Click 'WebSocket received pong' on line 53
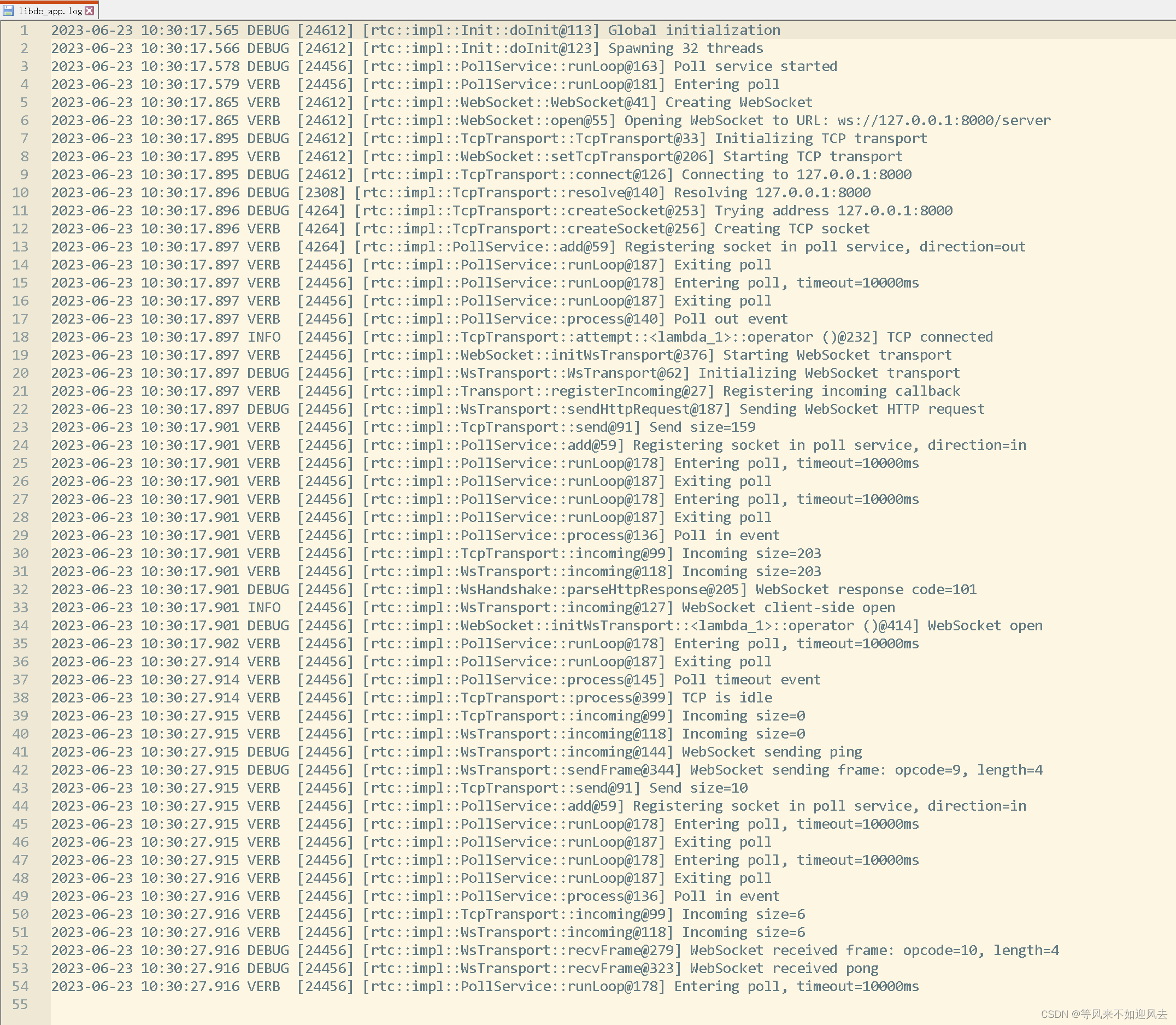Image resolution: width=1176 pixels, height=1025 pixels. pos(784,968)
